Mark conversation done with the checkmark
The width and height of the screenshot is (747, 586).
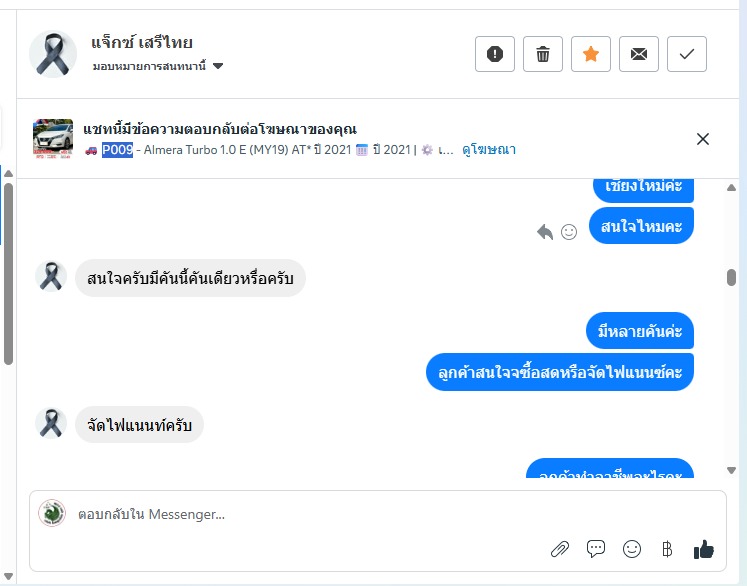686,54
